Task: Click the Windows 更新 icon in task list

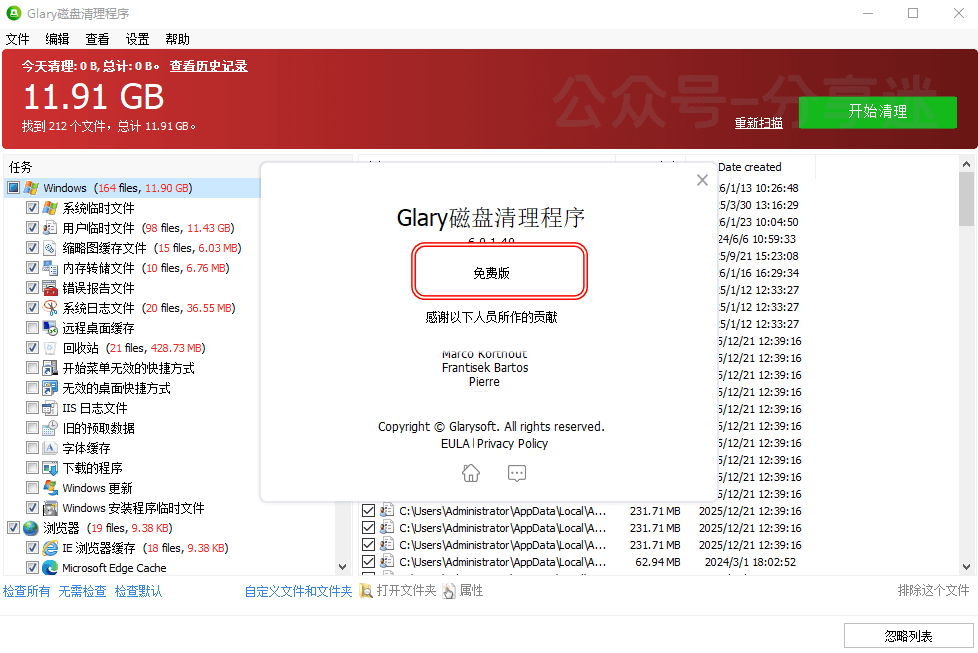Action: point(49,487)
